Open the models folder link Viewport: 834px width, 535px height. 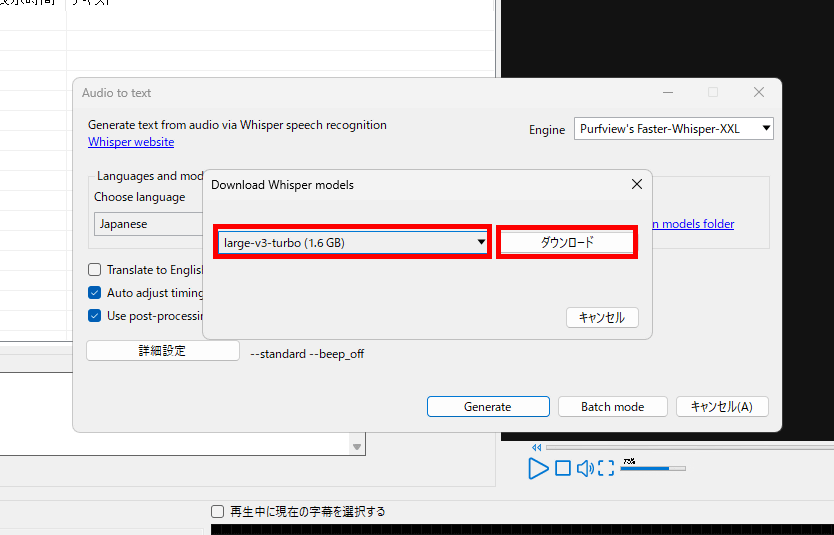693,224
